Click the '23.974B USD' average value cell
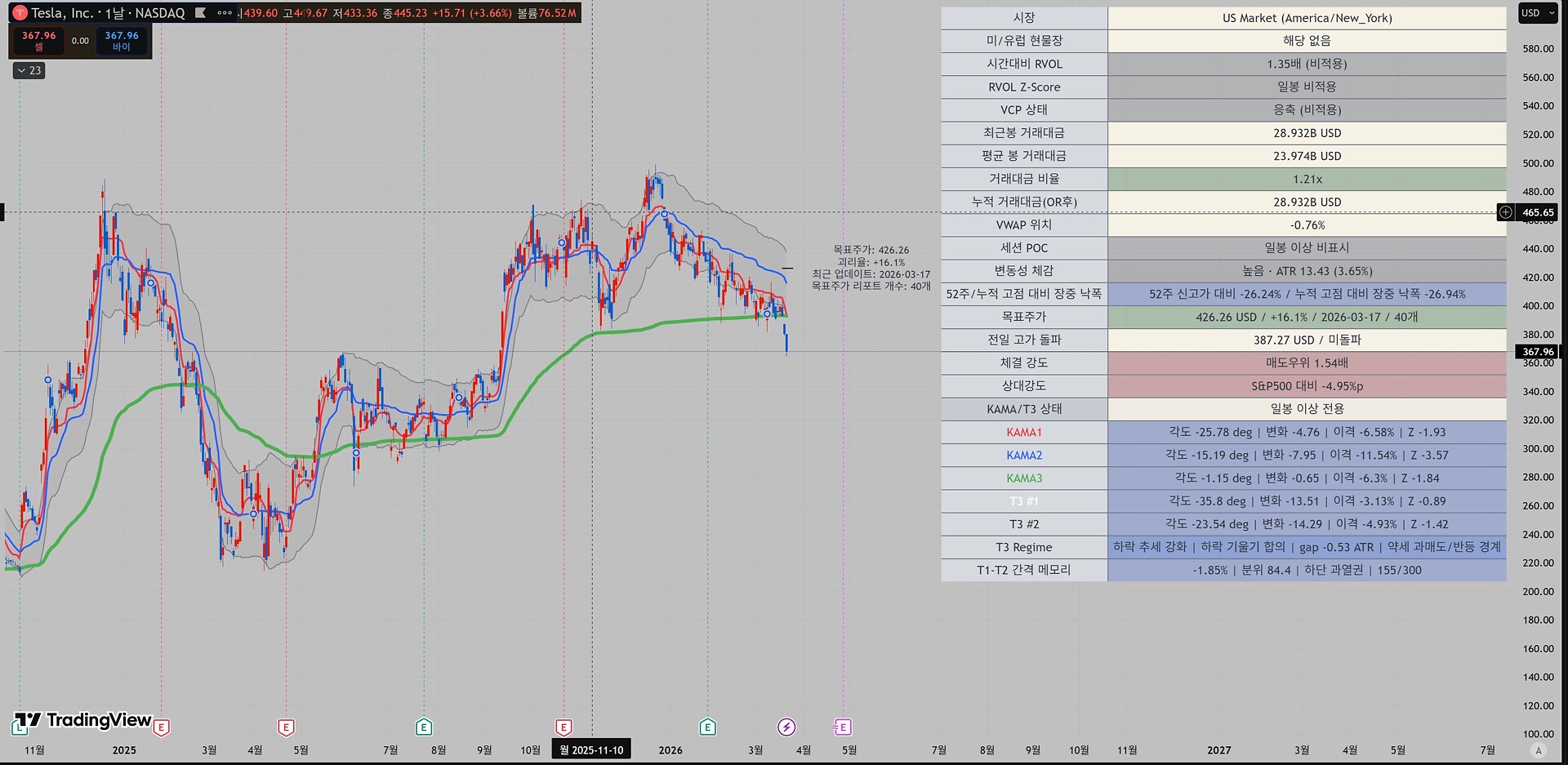 pos(1307,156)
